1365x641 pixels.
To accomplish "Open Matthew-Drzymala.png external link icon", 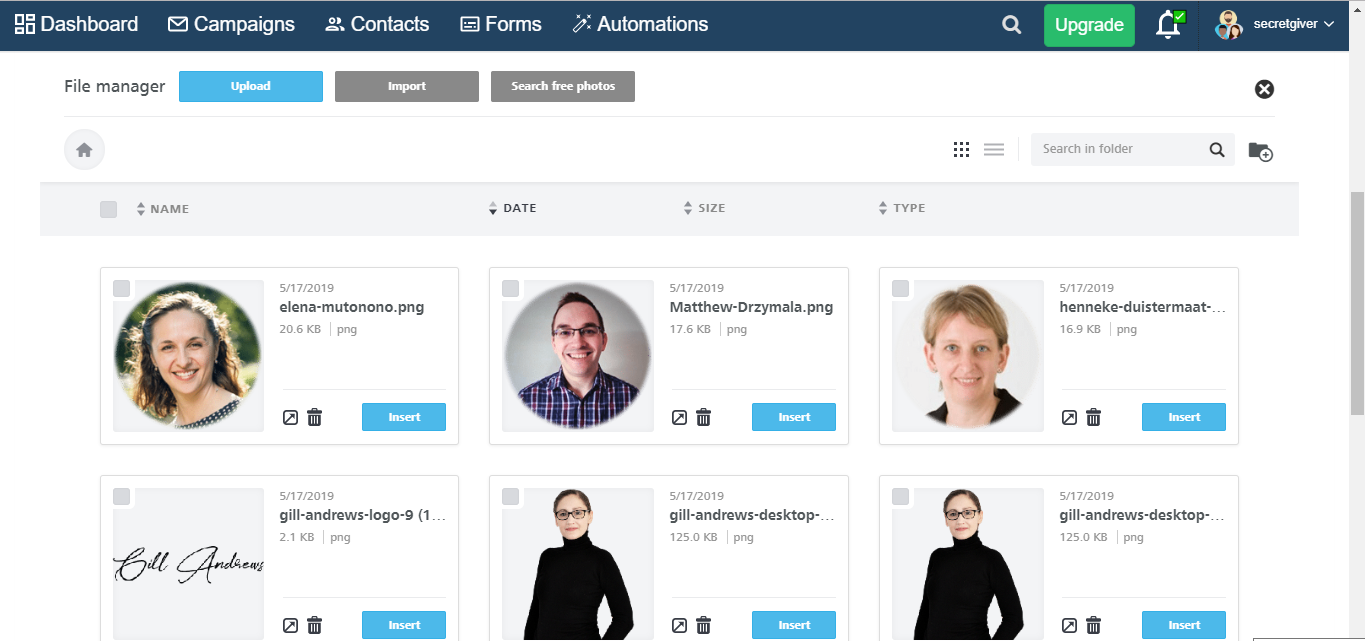I will point(679,417).
